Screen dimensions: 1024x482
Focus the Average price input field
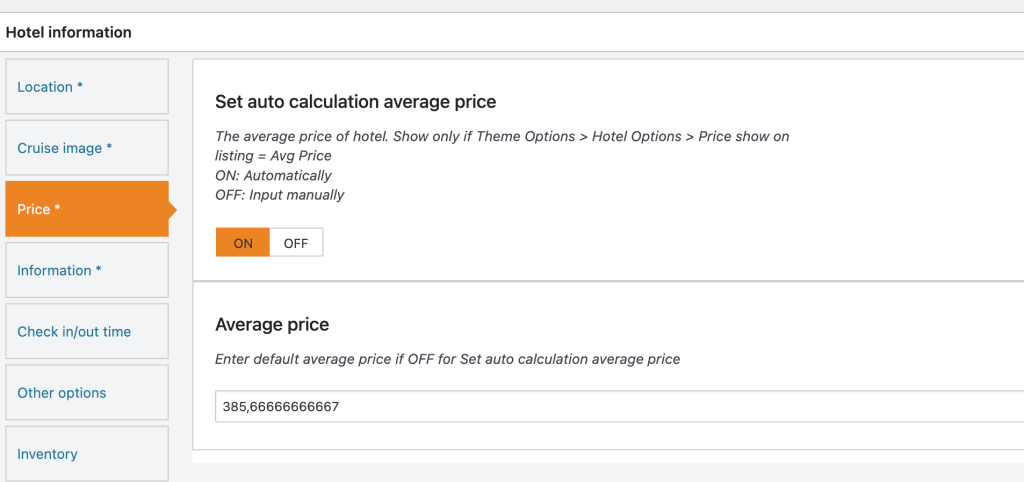point(600,406)
